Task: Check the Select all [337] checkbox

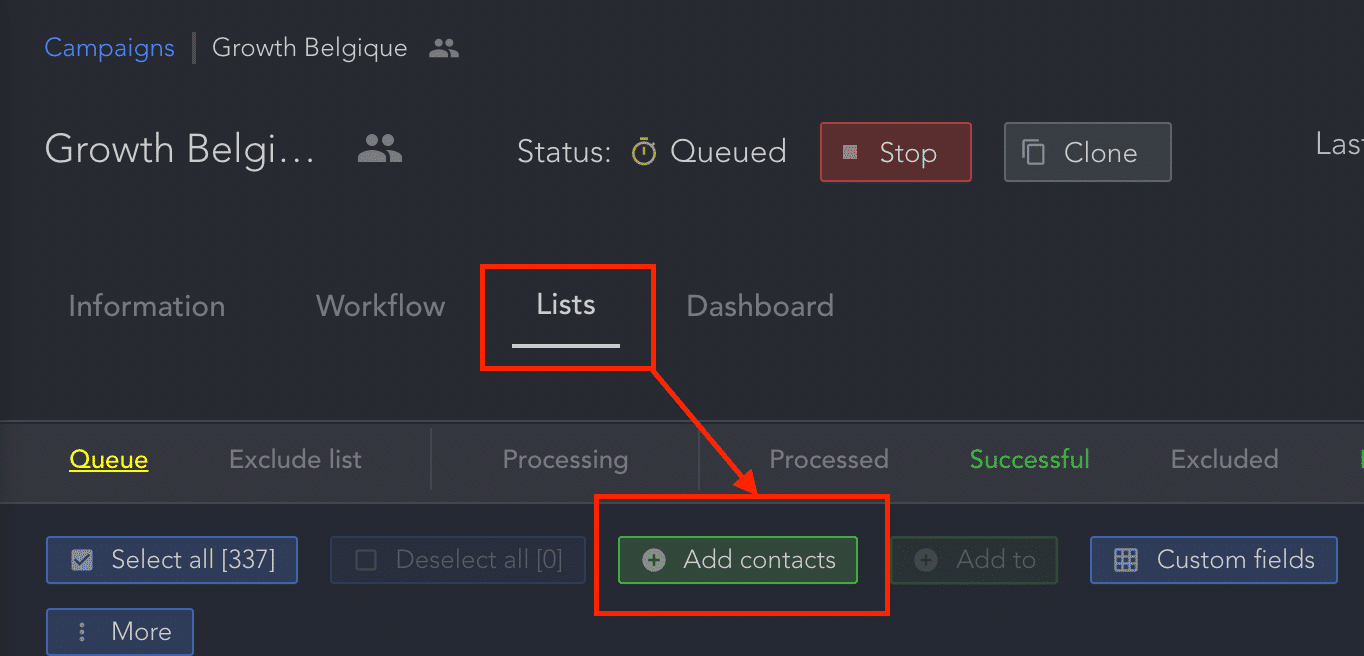Action: point(82,560)
